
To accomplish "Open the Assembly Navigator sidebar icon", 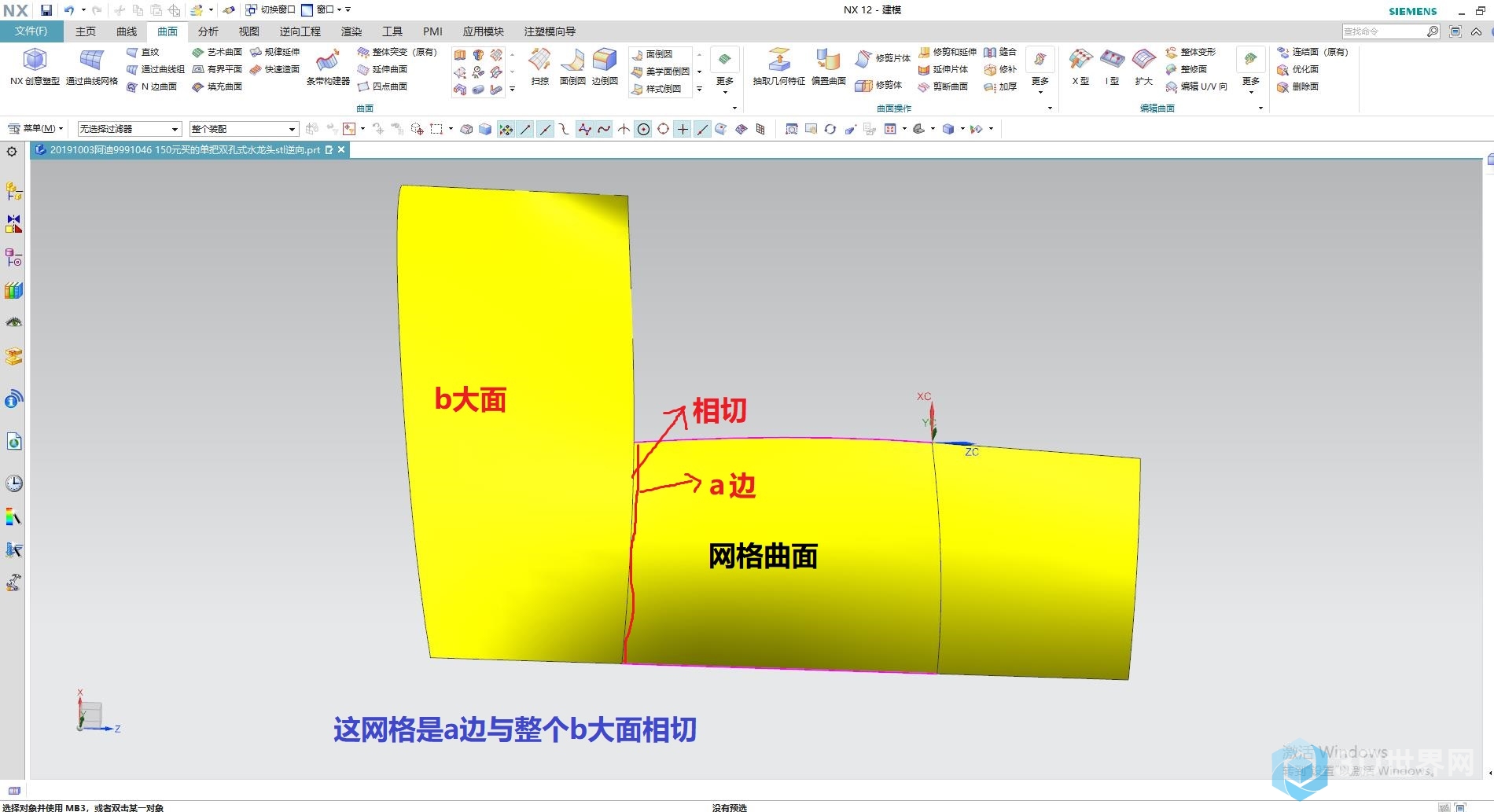I will [13, 191].
